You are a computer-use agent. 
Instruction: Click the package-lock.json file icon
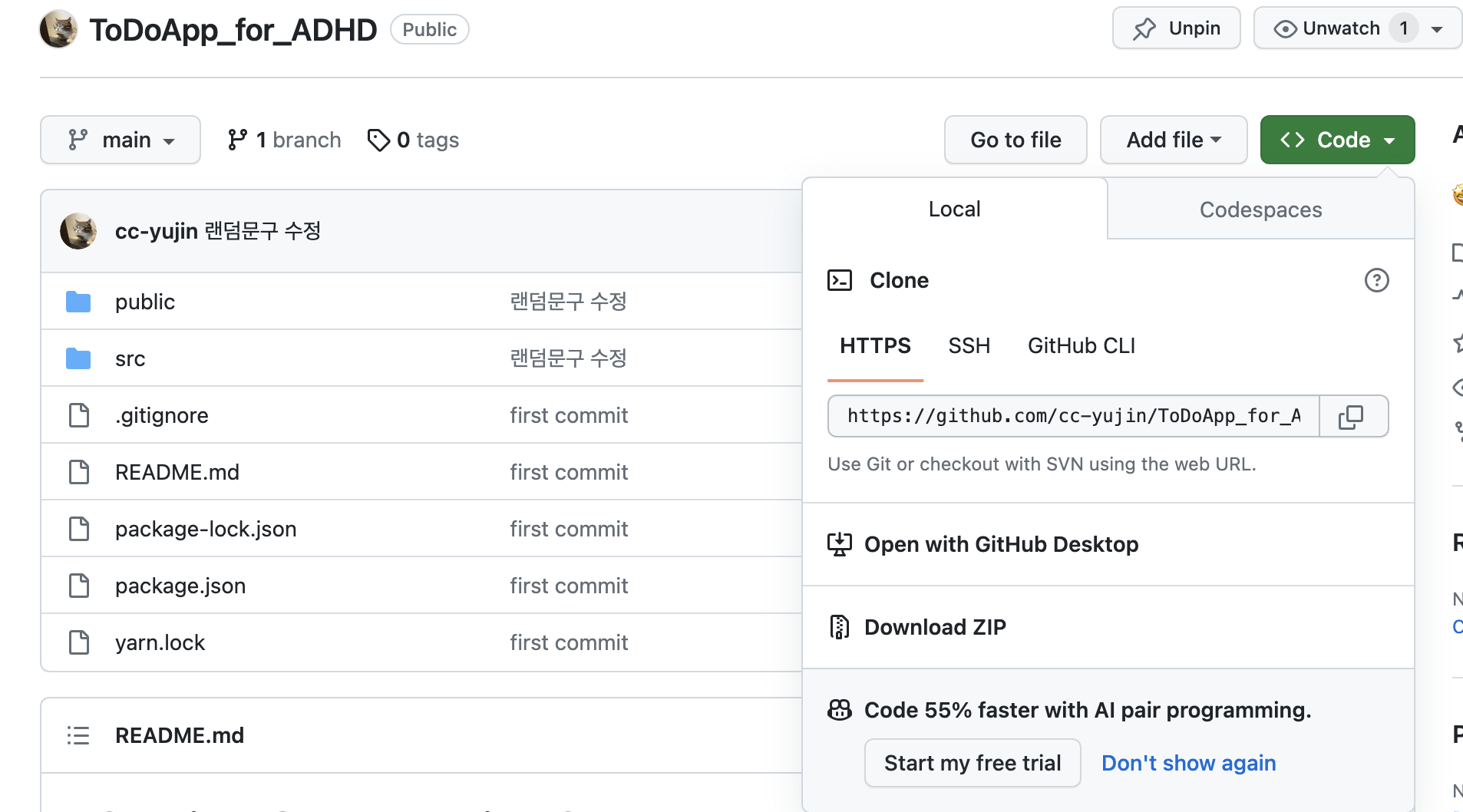point(79,529)
